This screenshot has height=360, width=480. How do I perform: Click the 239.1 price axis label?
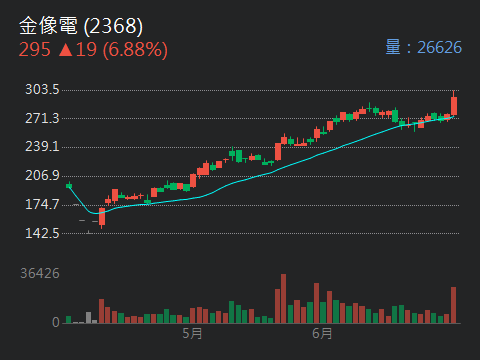[42, 146]
